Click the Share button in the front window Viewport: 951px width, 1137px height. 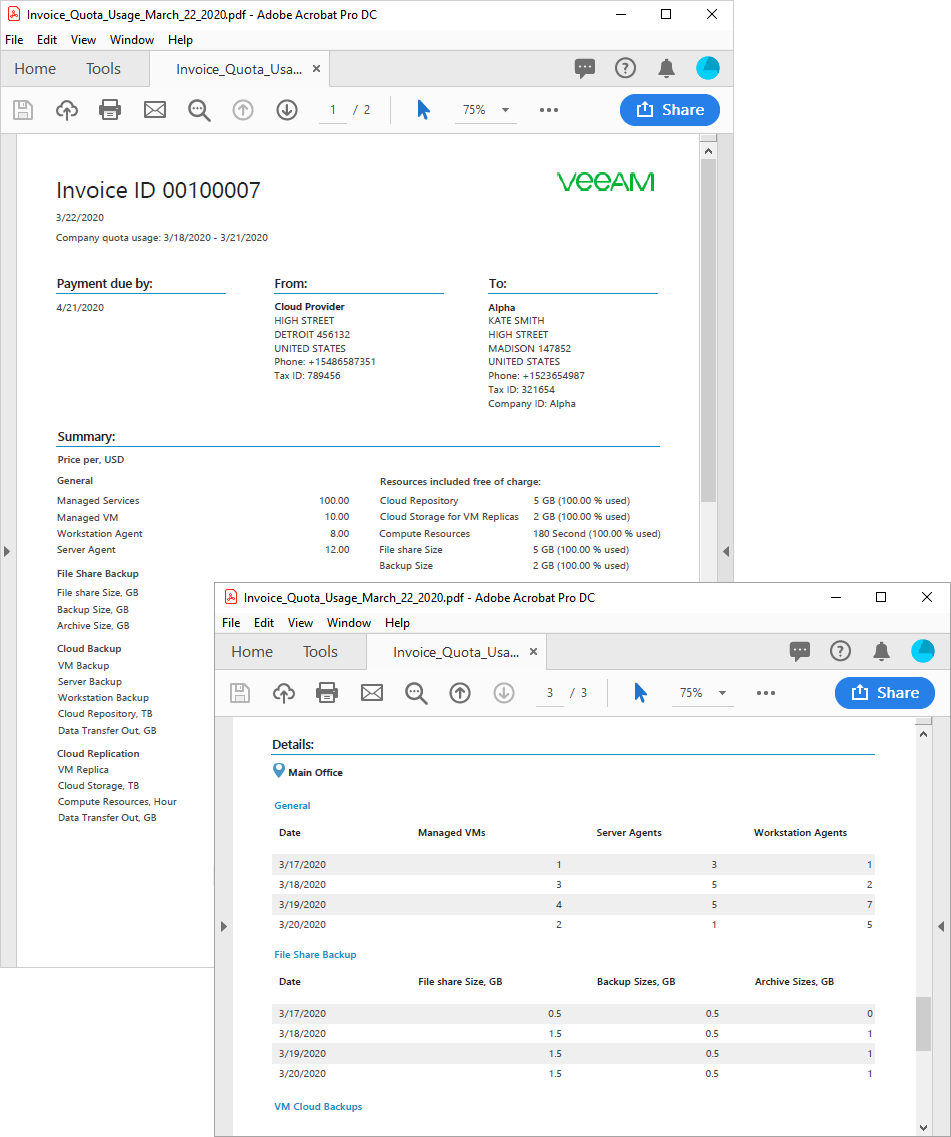coord(884,693)
